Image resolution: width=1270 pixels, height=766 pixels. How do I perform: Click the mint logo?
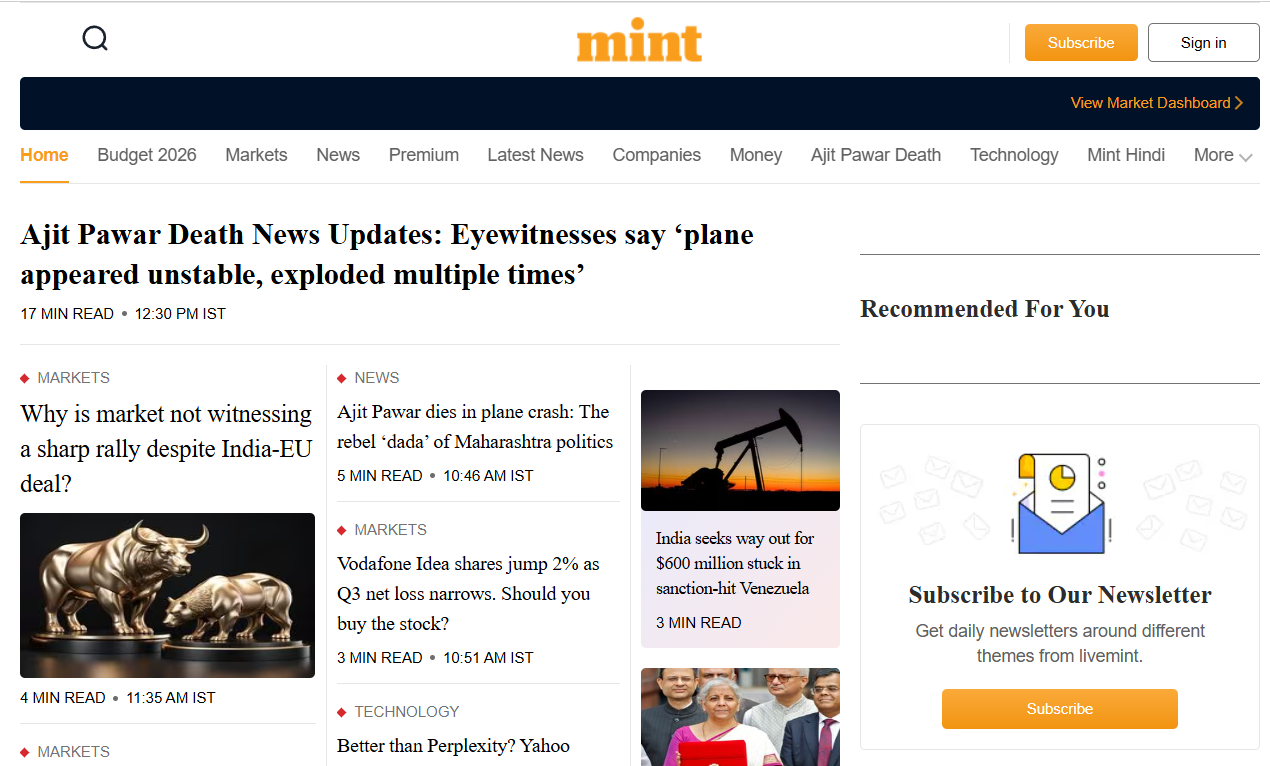click(639, 42)
